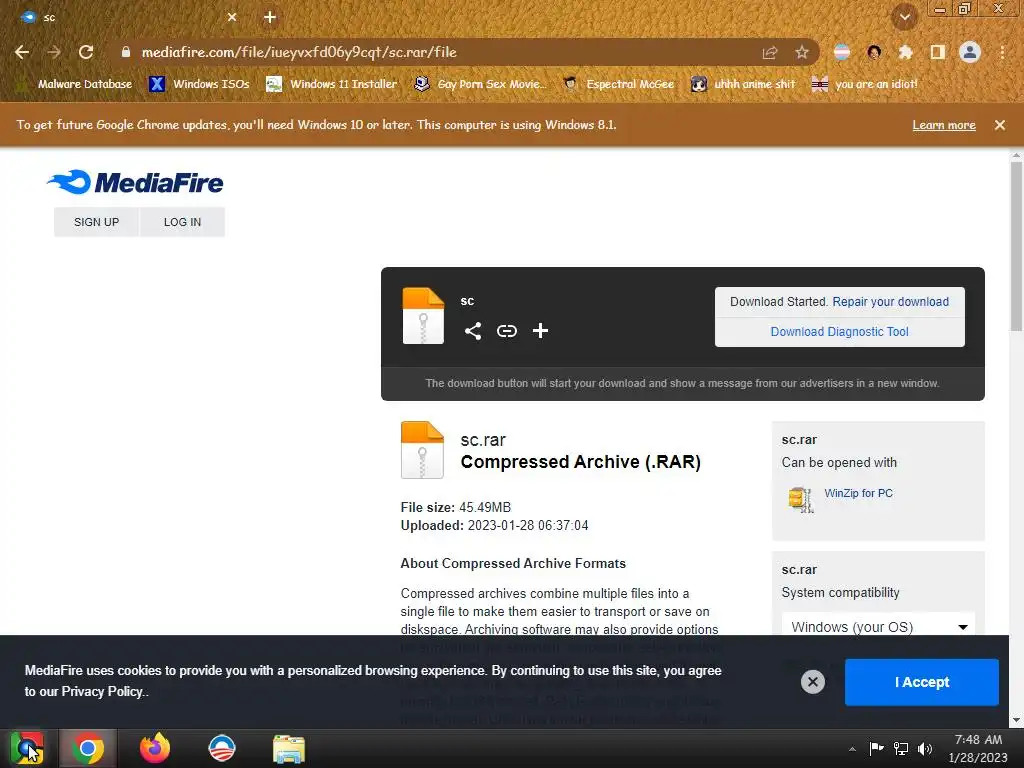
Task: Open the Extensions puzzle piece icon
Action: point(905,52)
